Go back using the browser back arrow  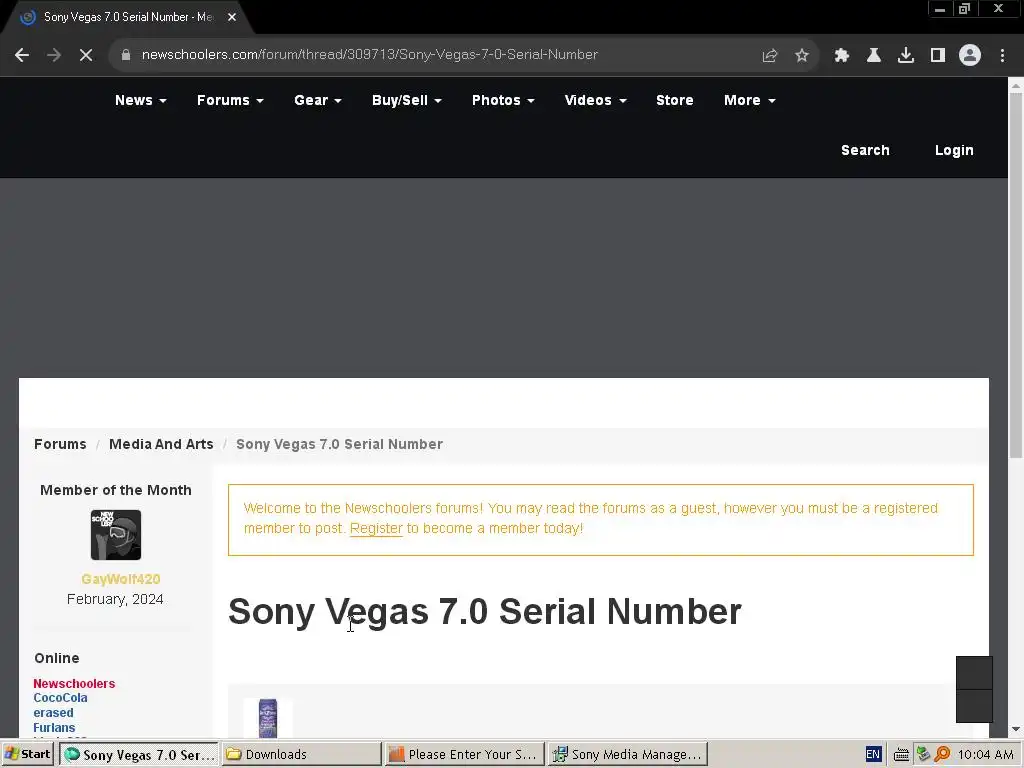(x=22, y=55)
